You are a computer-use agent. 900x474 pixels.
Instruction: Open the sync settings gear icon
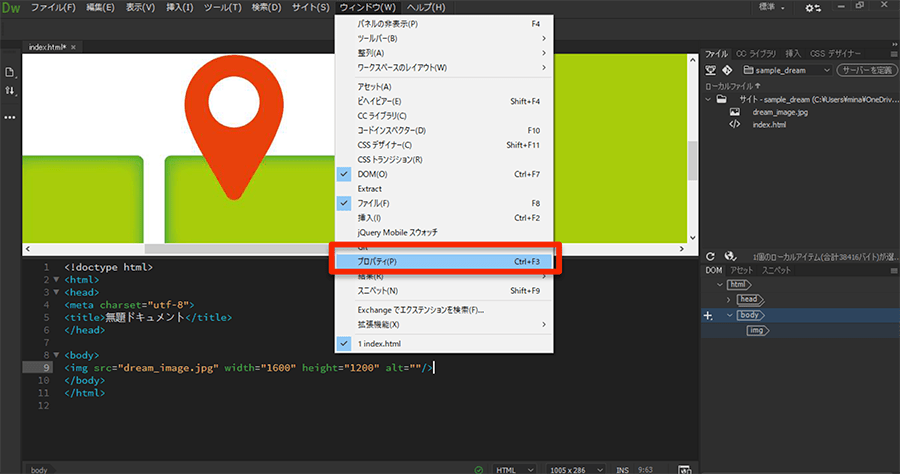coord(813,8)
